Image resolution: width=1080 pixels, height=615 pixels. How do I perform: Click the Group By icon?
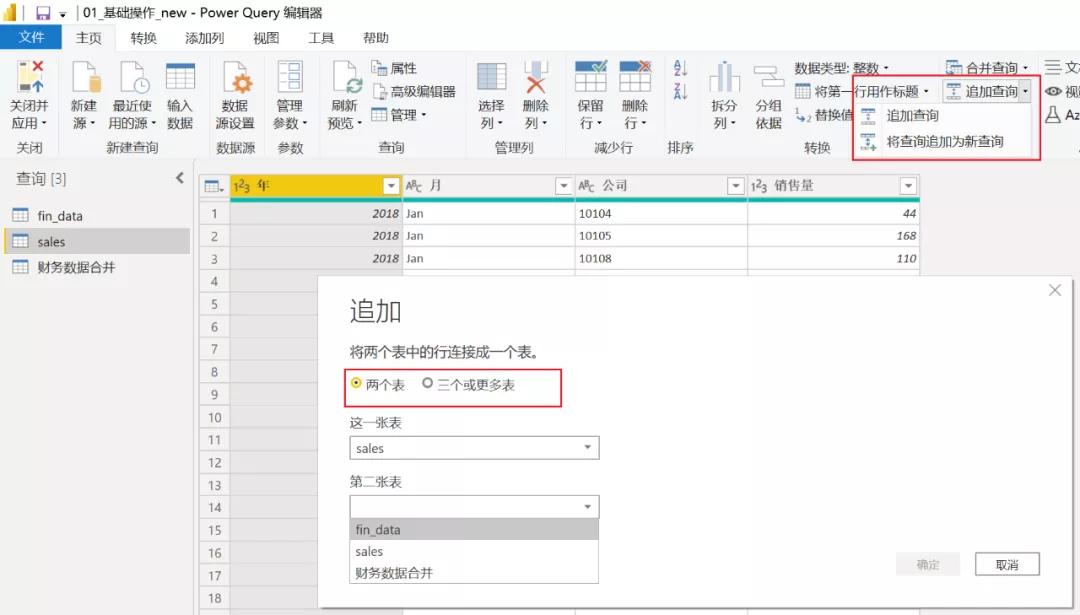click(769, 76)
